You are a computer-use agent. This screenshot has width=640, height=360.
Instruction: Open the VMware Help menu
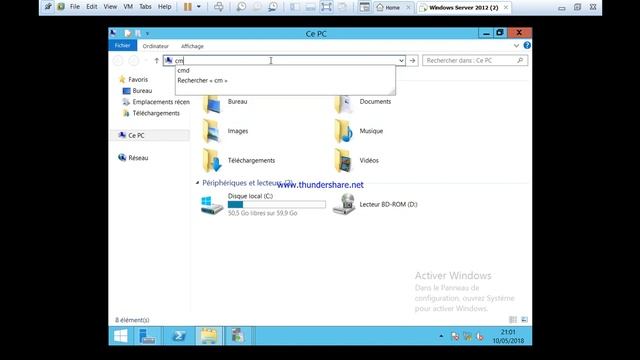164,7
